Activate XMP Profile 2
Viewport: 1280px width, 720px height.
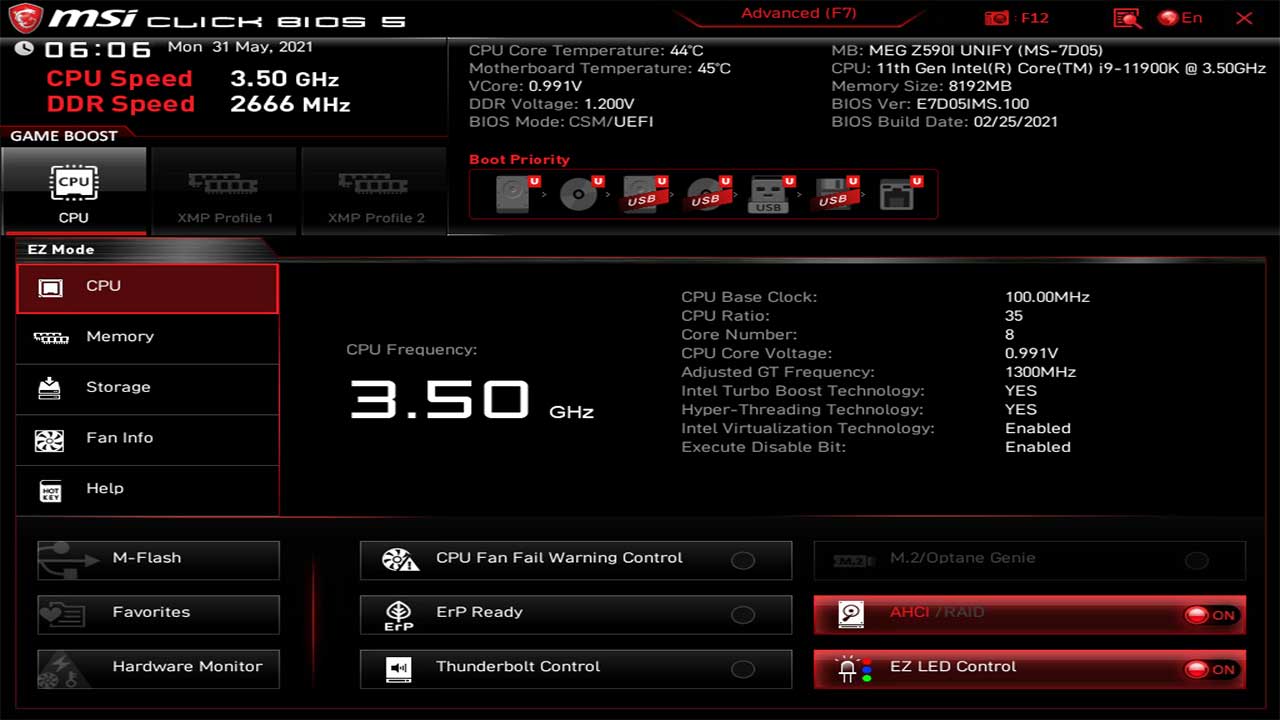coord(375,190)
